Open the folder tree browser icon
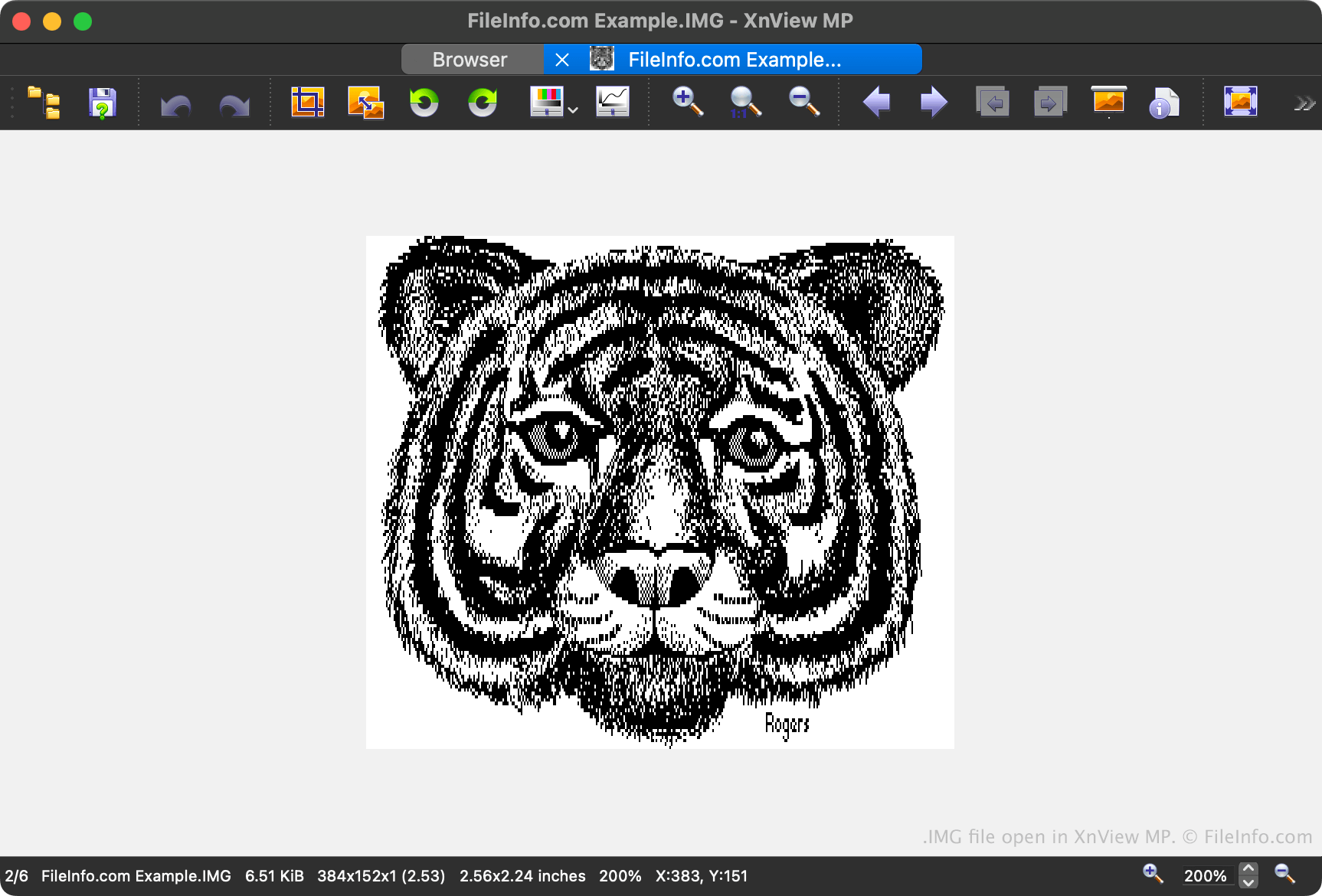The image size is (1322, 896). 44,103
